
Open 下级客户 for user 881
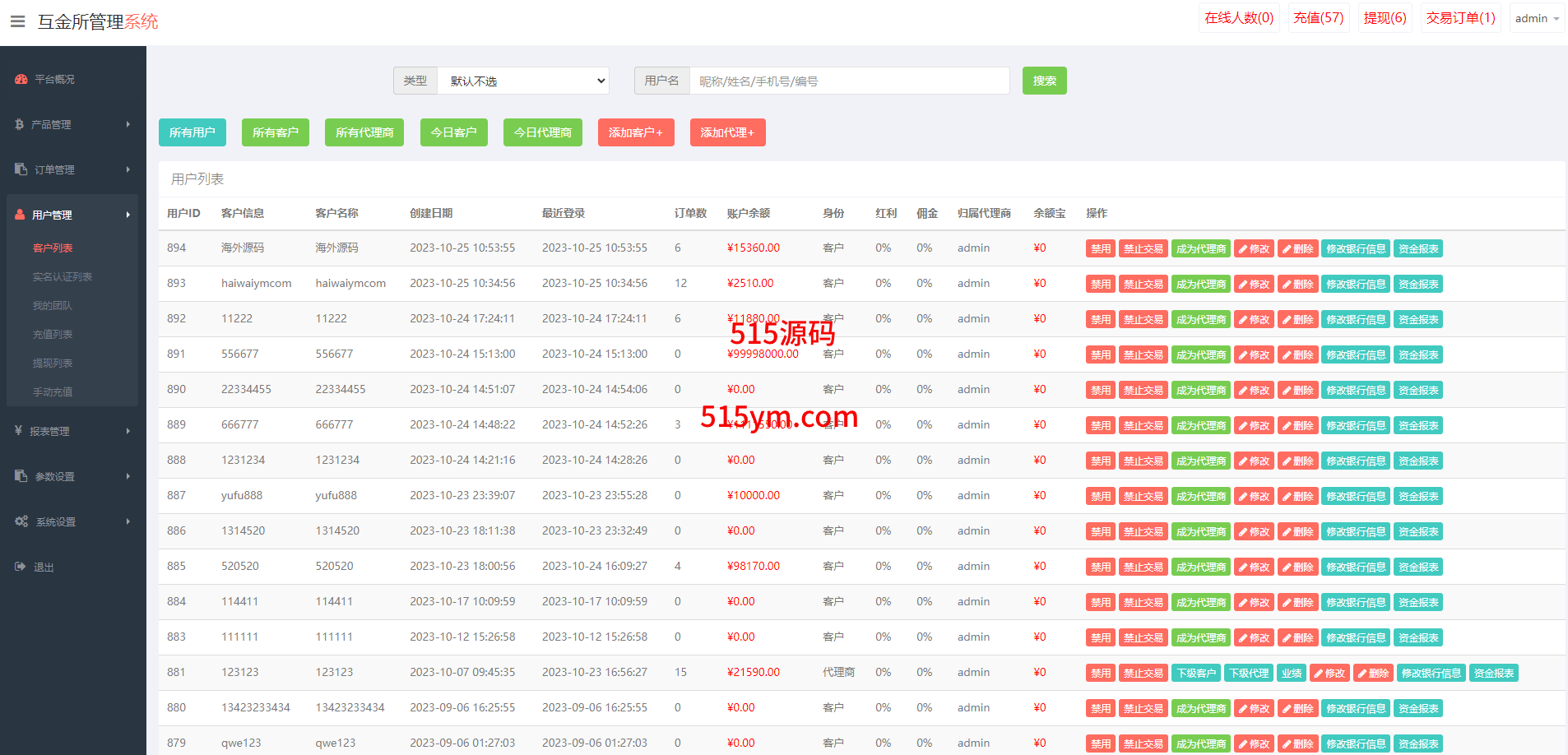tap(1195, 674)
